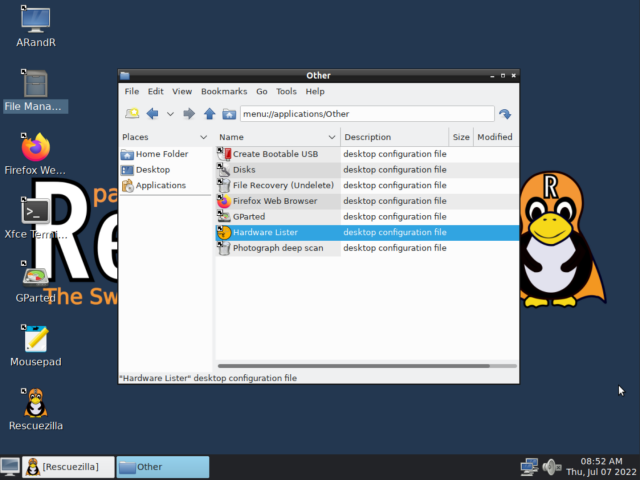
Task: Click the horizontal scrollbar of the file list
Action: click(353, 366)
